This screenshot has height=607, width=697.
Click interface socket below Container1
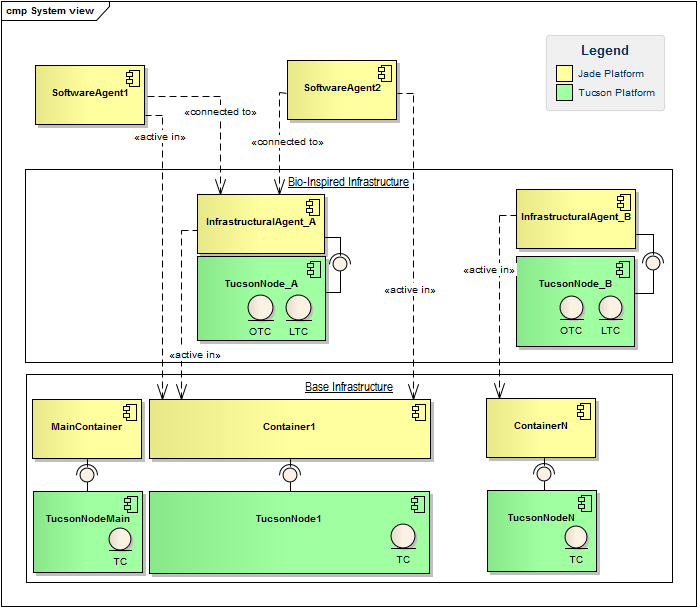(x=290, y=475)
